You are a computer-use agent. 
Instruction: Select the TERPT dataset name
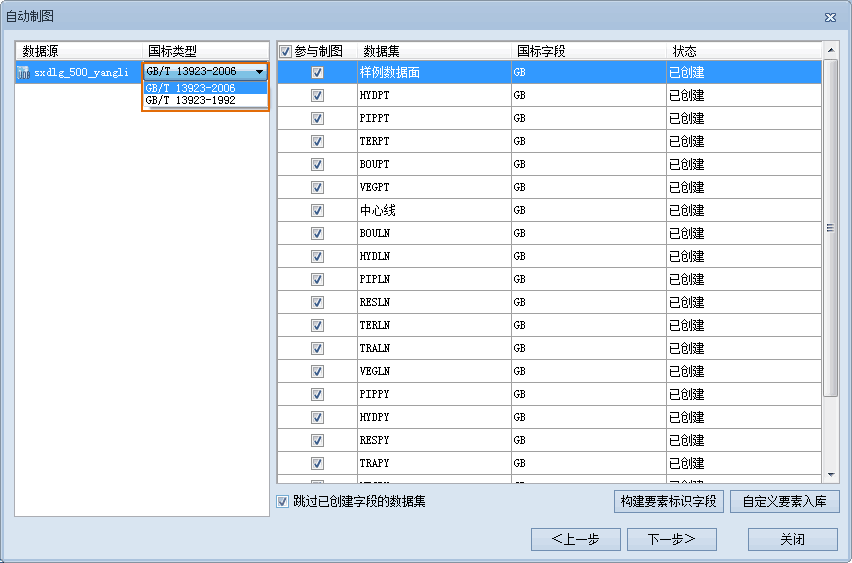[x=374, y=141]
